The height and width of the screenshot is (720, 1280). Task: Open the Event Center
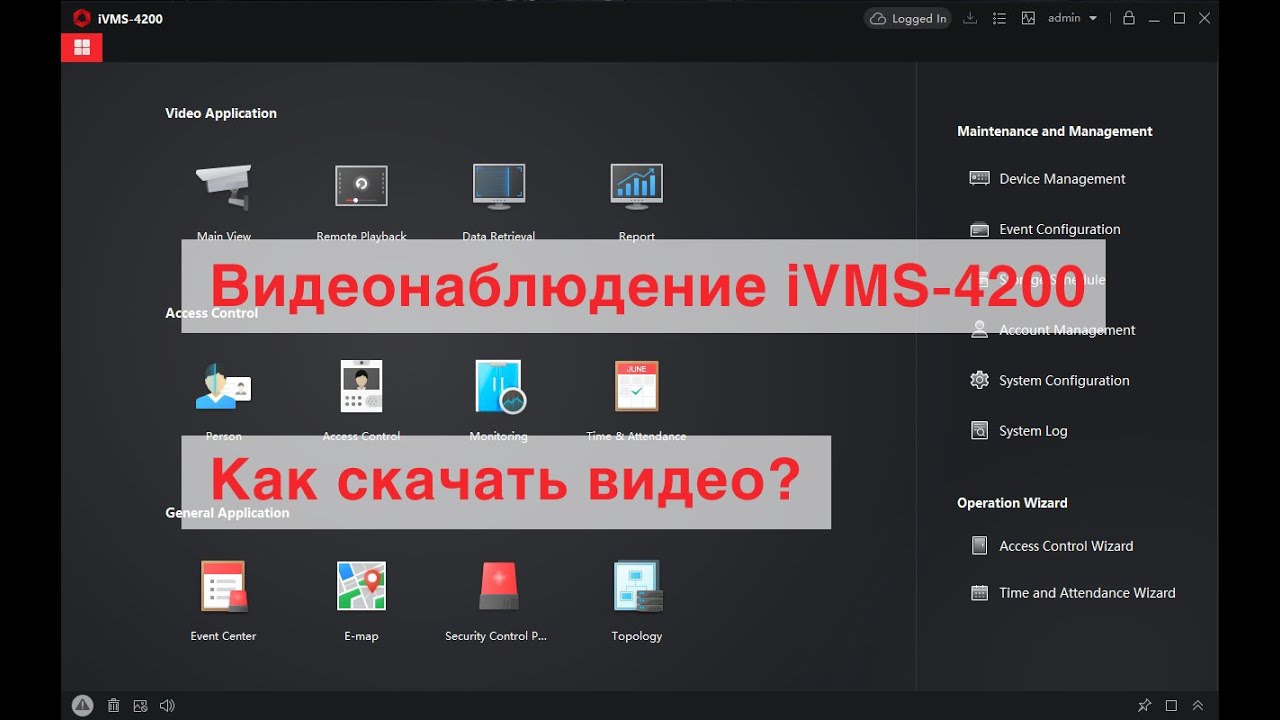[x=223, y=586]
